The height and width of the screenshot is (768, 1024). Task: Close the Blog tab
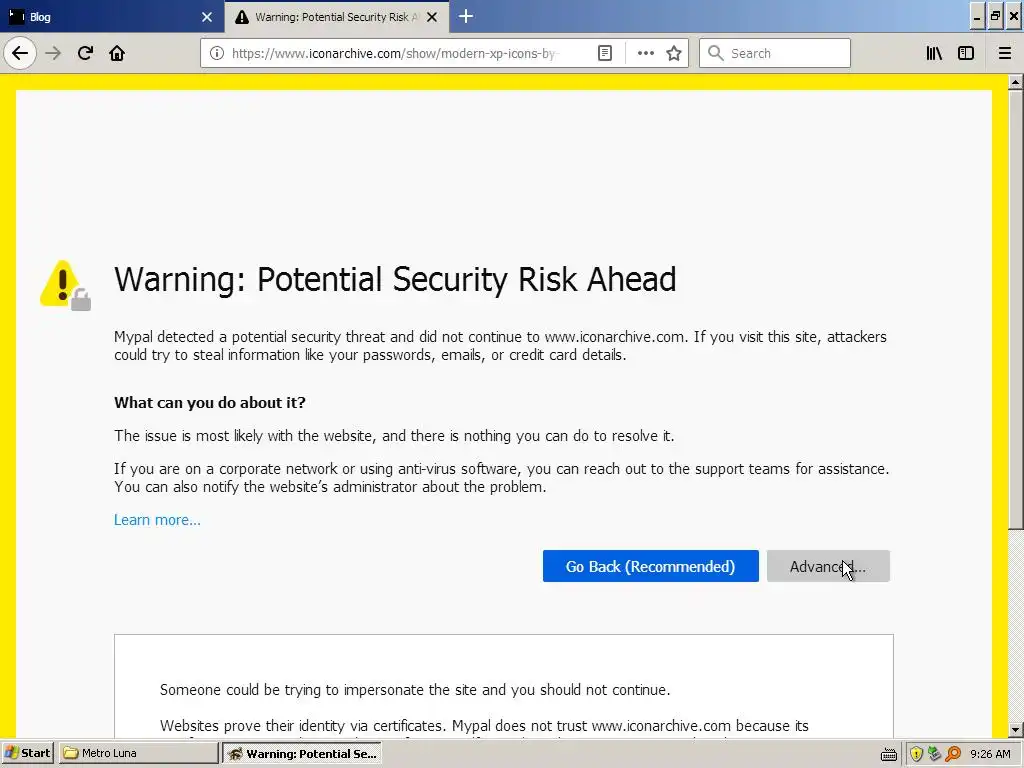click(x=207, y=17)
